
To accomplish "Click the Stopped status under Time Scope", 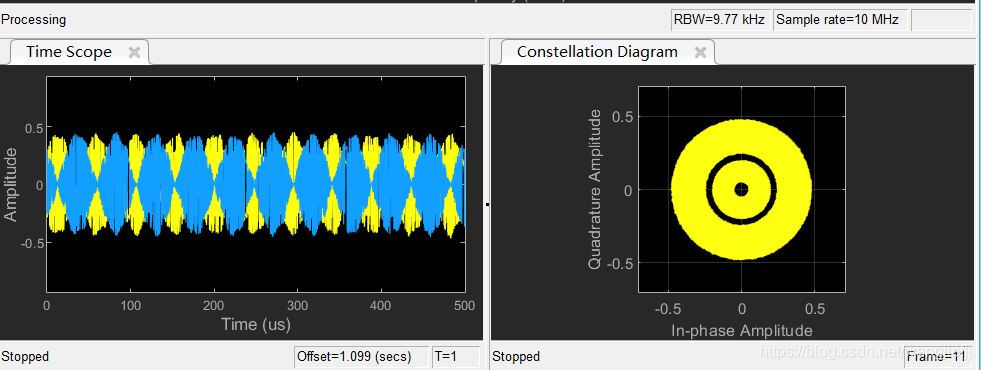I will click(x=25, y=357).
